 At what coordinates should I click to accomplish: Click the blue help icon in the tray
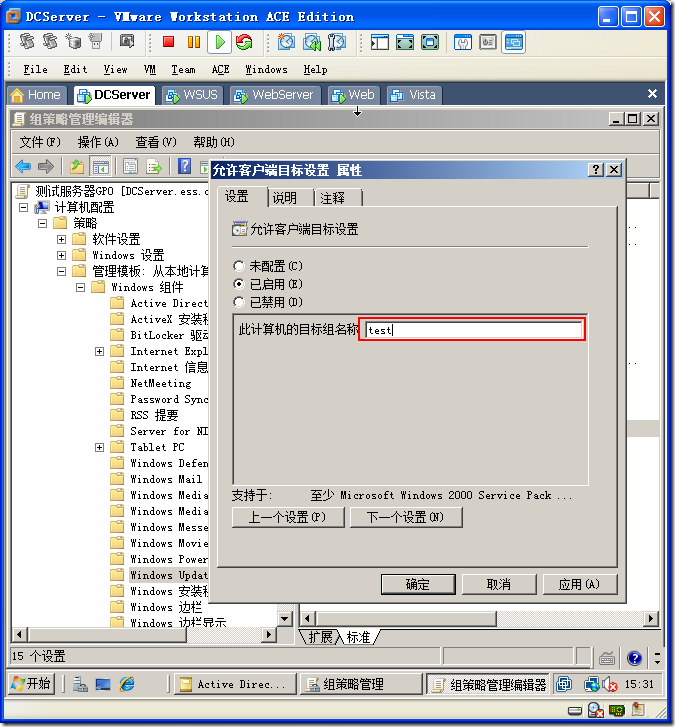634,658
